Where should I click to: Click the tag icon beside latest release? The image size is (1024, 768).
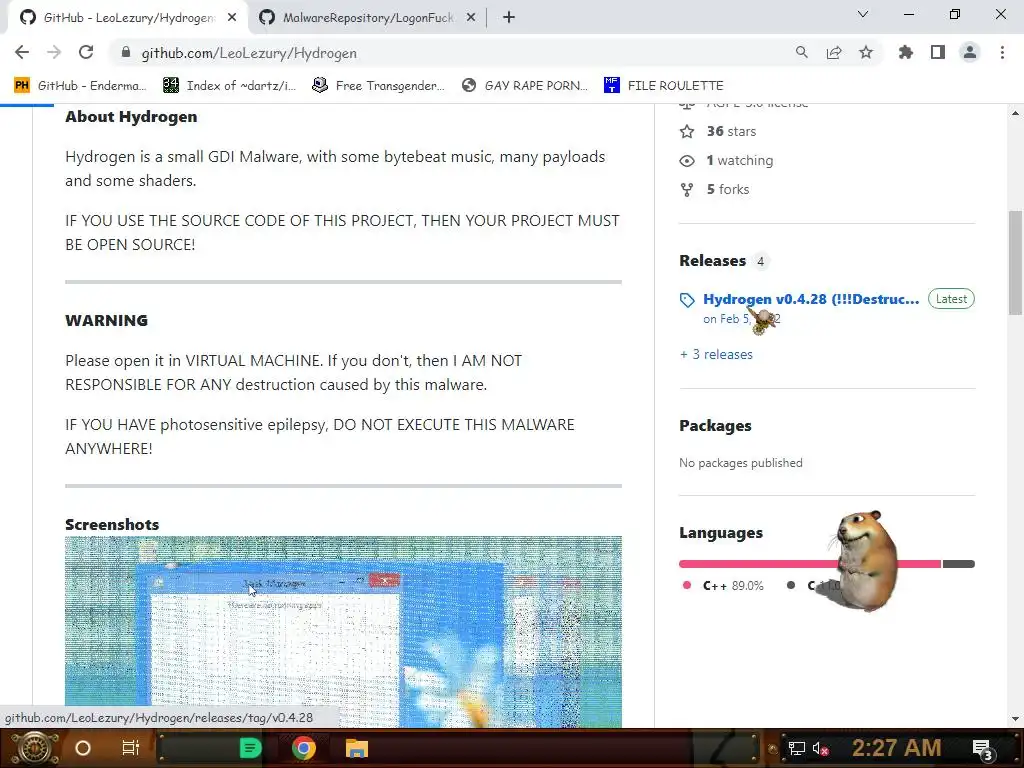coord(687,300)
